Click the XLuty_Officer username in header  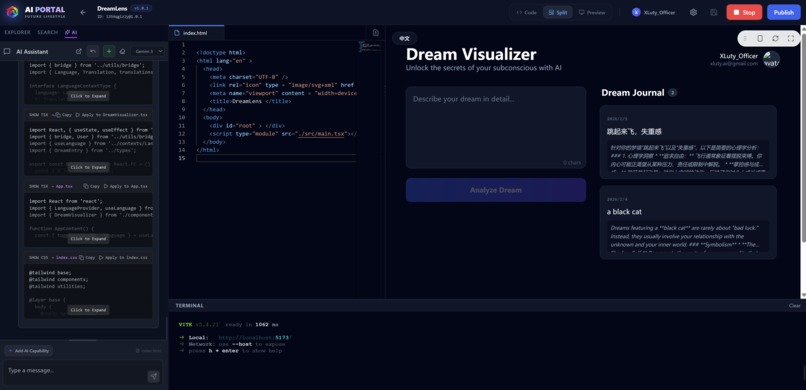659,12
